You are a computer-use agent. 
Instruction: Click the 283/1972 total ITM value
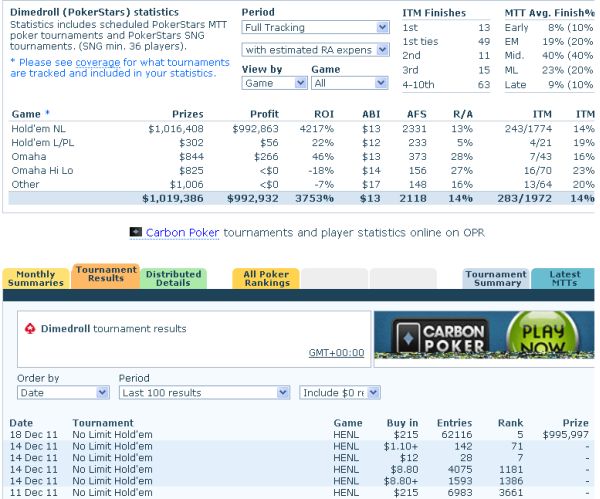[x=525, y=199]
